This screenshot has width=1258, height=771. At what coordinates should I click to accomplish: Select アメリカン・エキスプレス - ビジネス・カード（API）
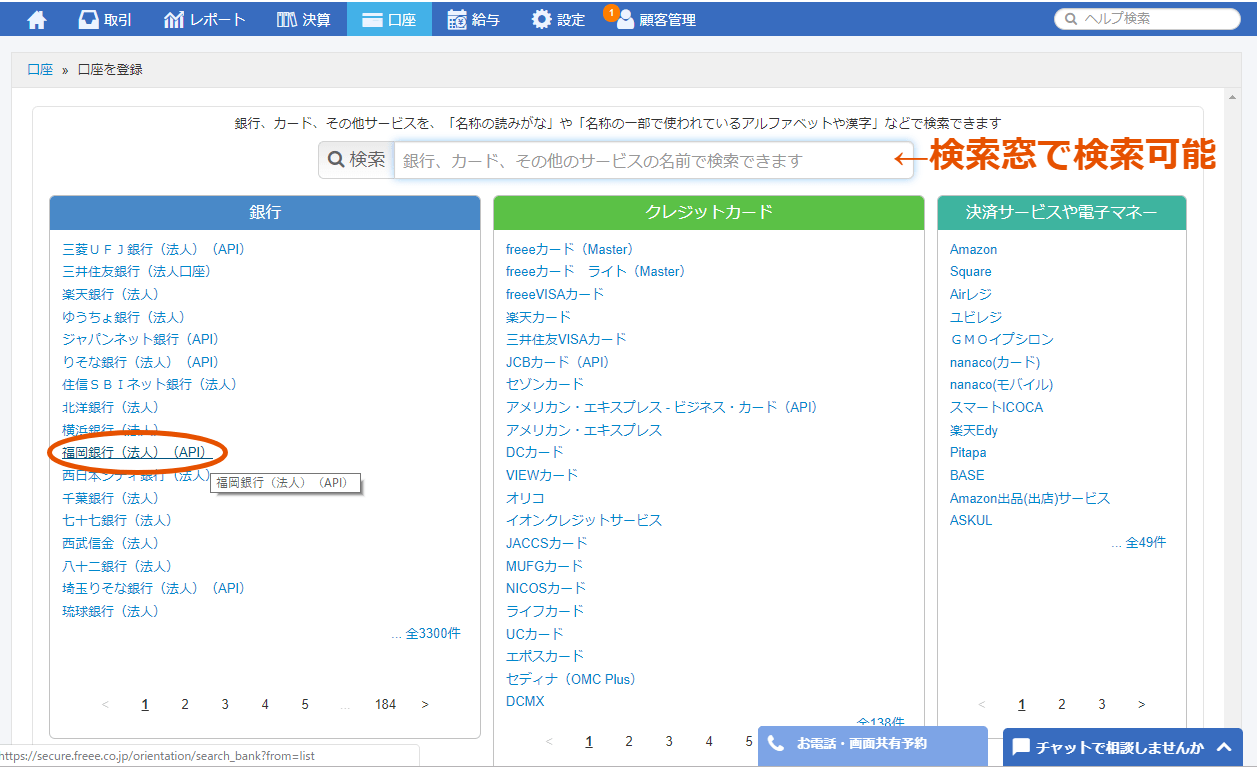[x=661, y=407]
